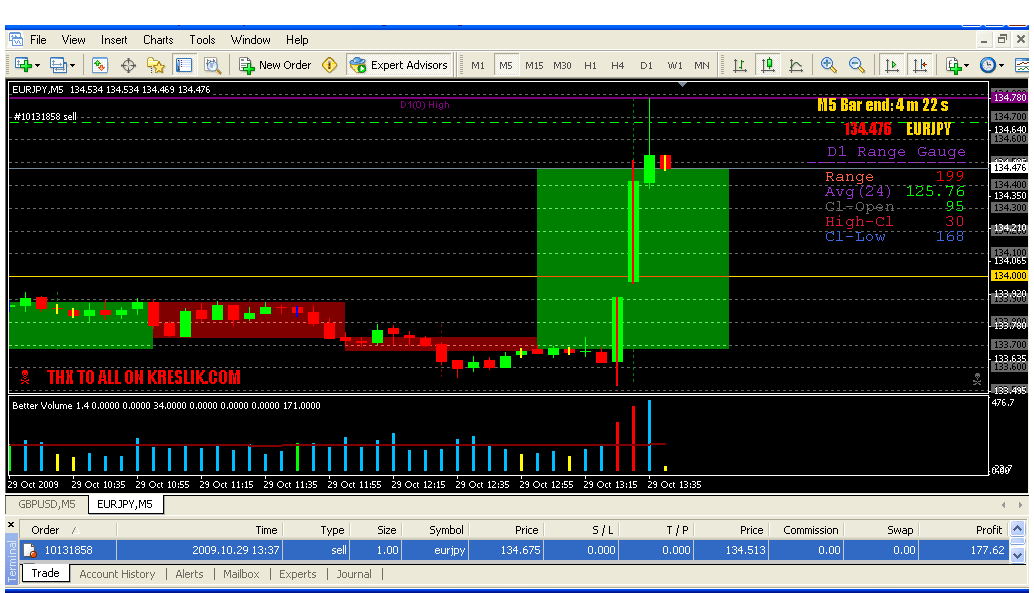Select the H1 timeframe button
1034x593 pixels.
[x=590, y=66]
